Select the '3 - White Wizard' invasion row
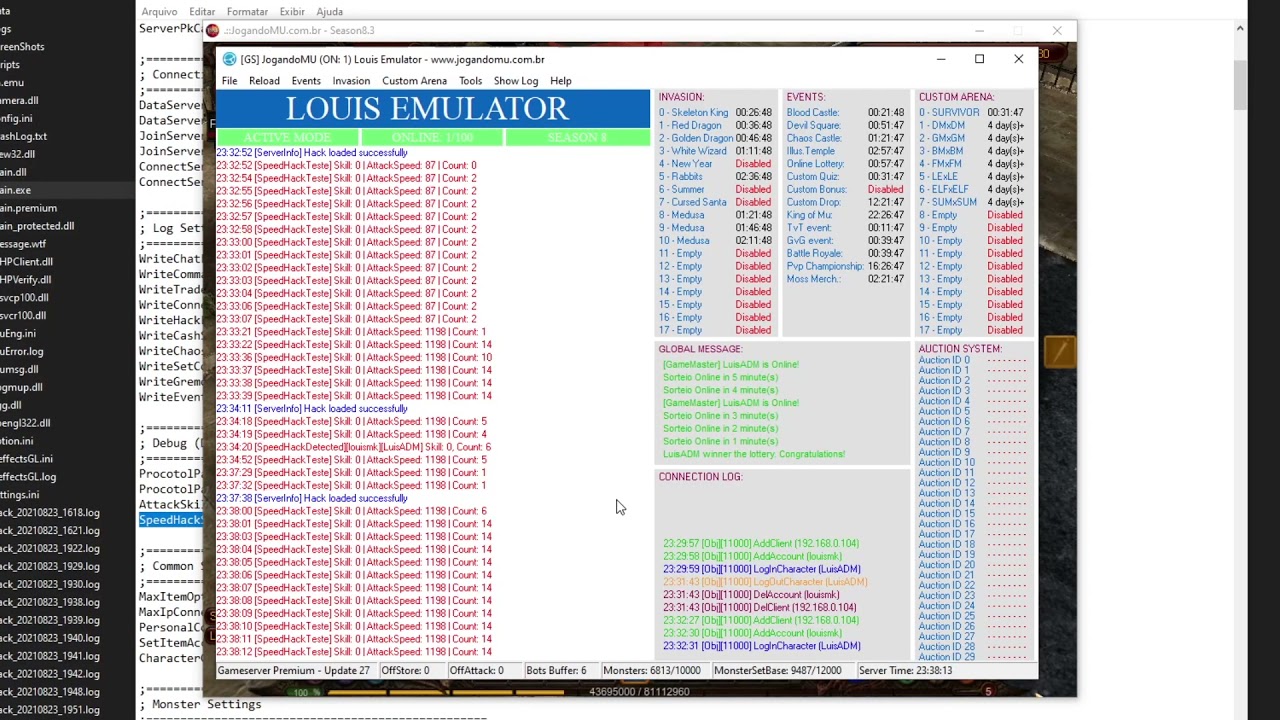The image size is (1280, 720). tap(715, 152)
